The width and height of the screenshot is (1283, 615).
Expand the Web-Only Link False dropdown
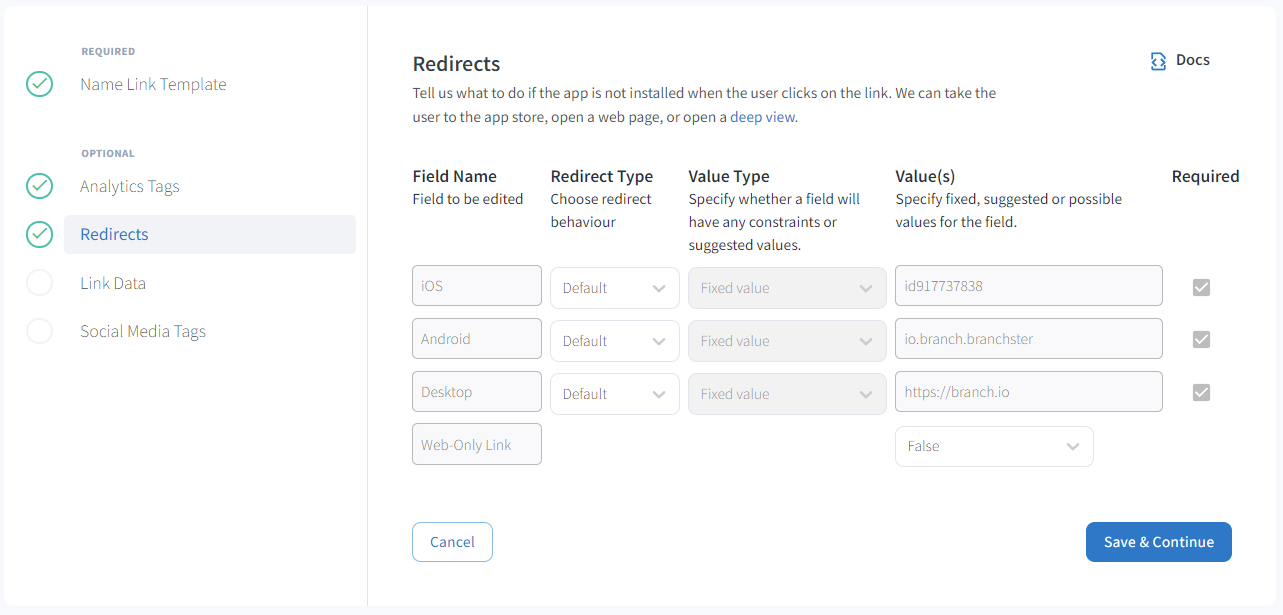click(993, 447)
